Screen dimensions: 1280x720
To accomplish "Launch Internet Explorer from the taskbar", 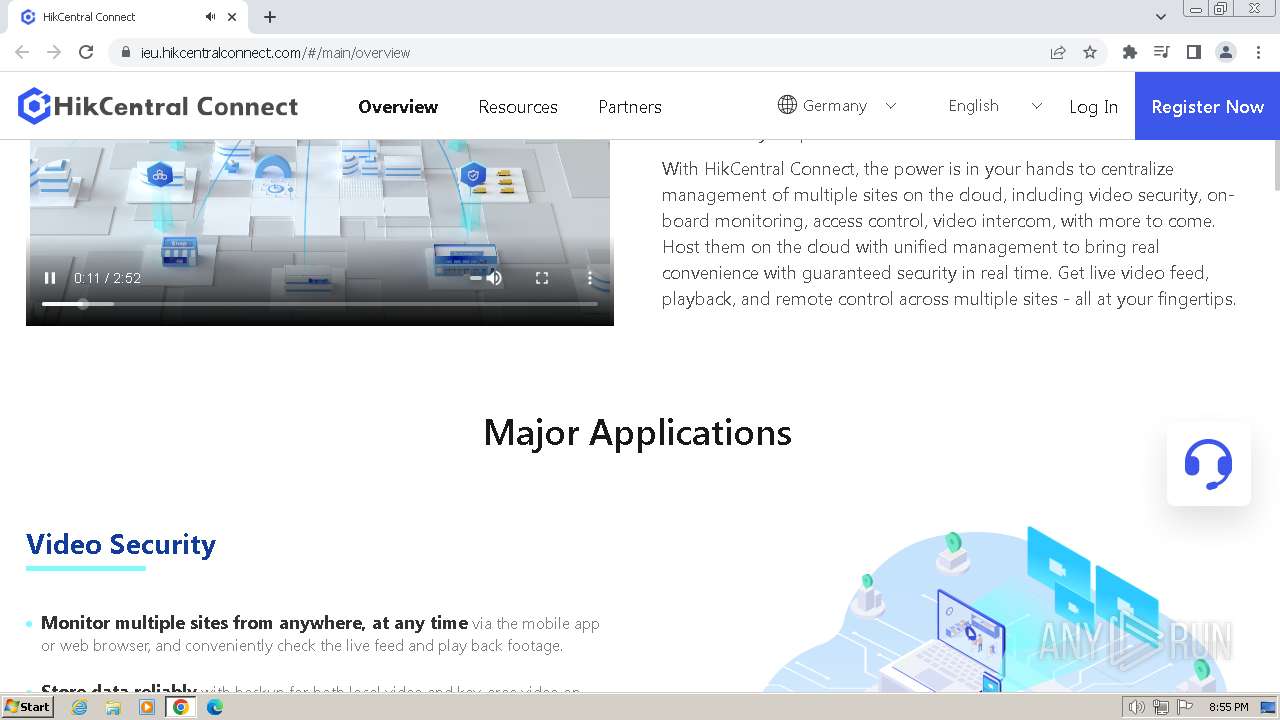I will 79,707.
